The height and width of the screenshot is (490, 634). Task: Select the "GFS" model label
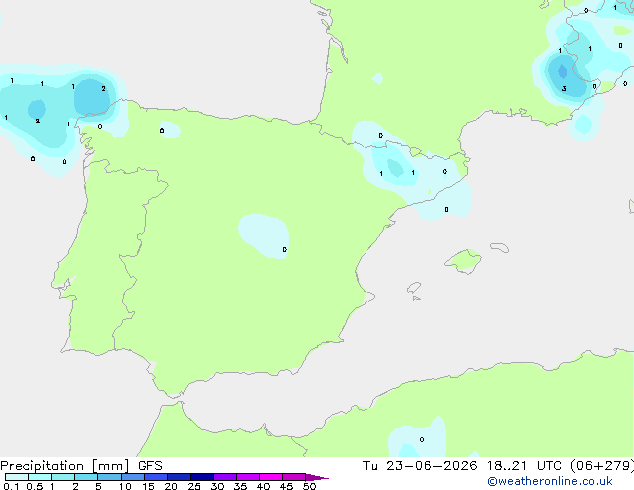(150, 466)
